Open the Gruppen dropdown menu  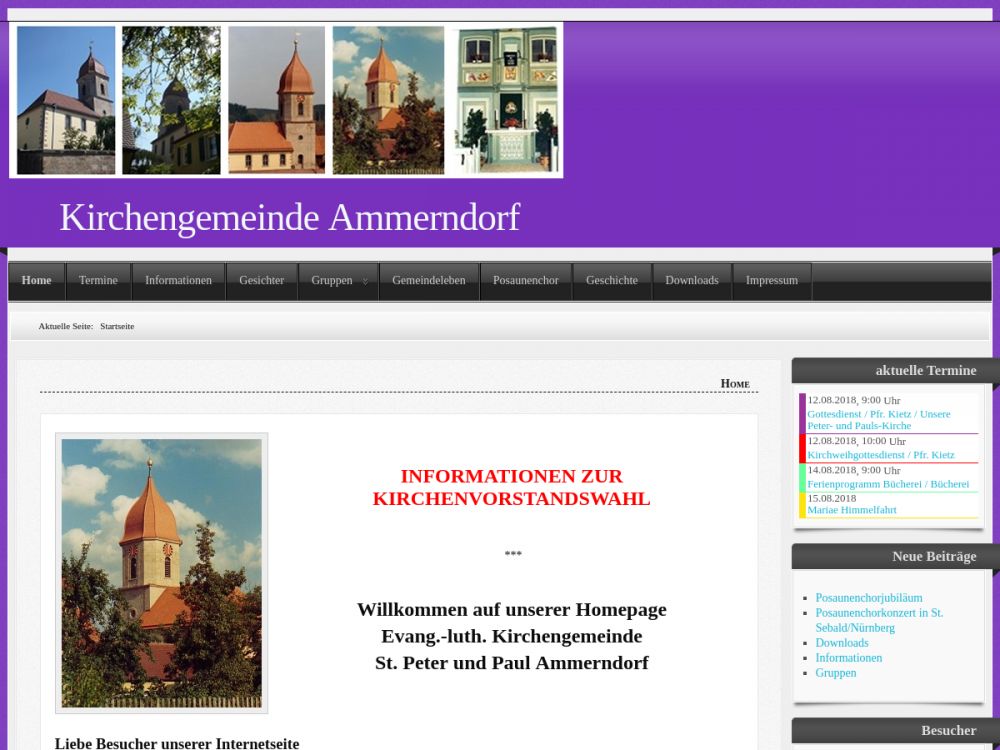pos(338,281)
